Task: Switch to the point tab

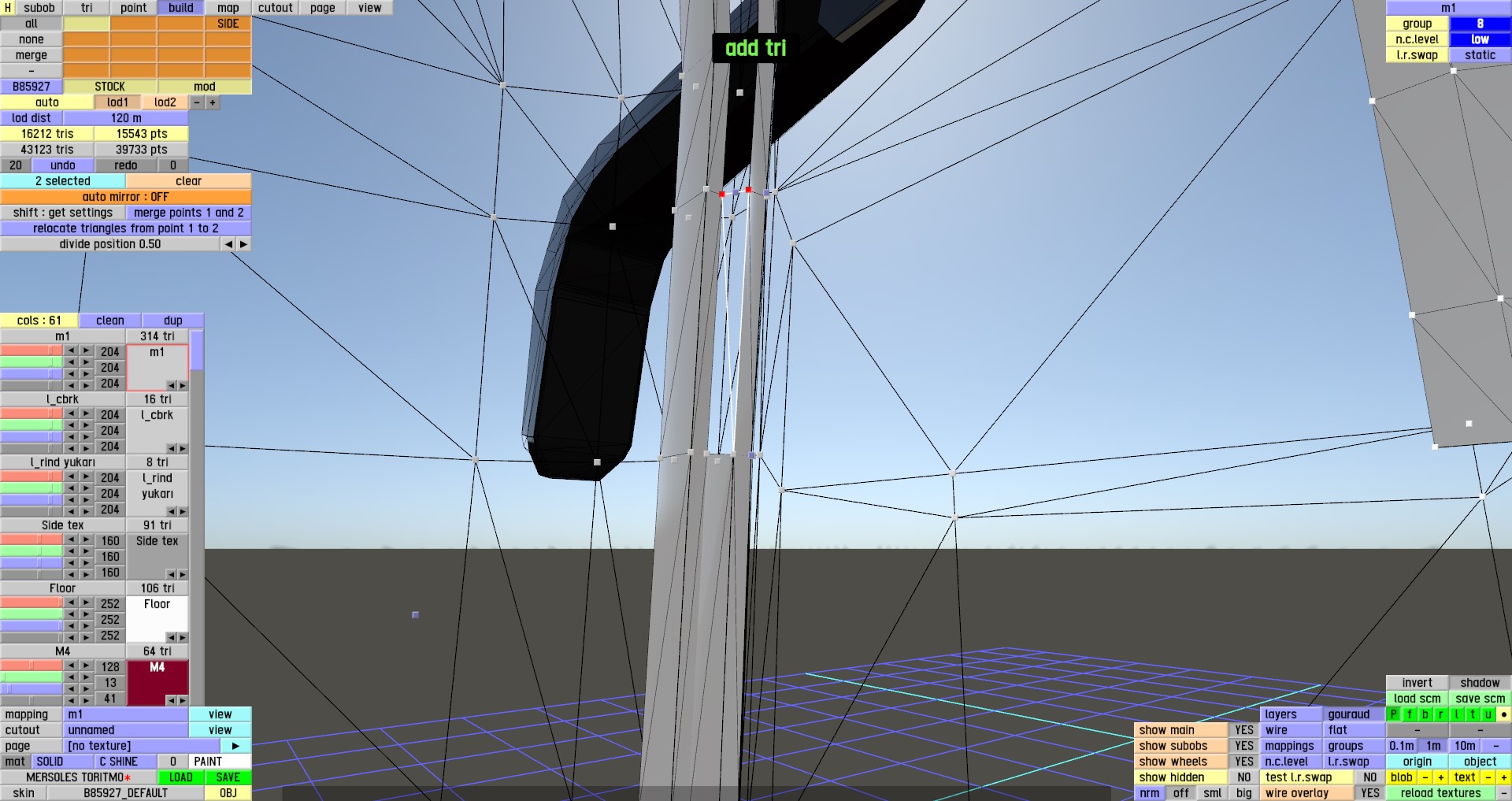Action: (134, 8)
